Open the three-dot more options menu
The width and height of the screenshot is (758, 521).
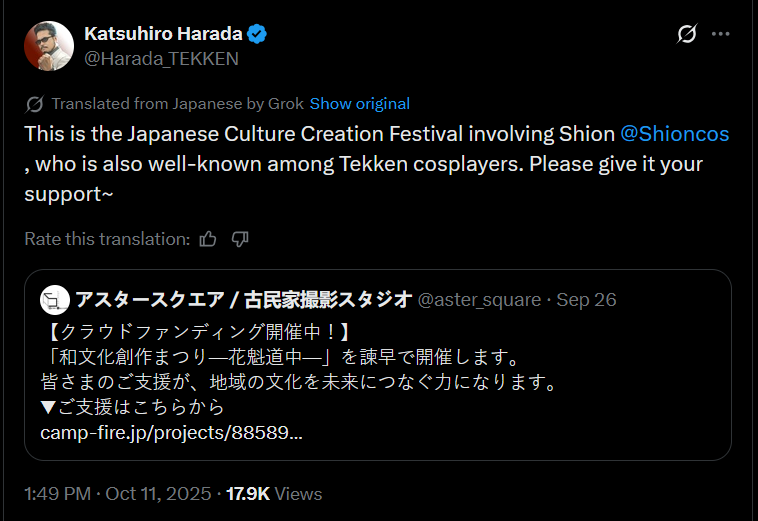click(x=720, y=34)
